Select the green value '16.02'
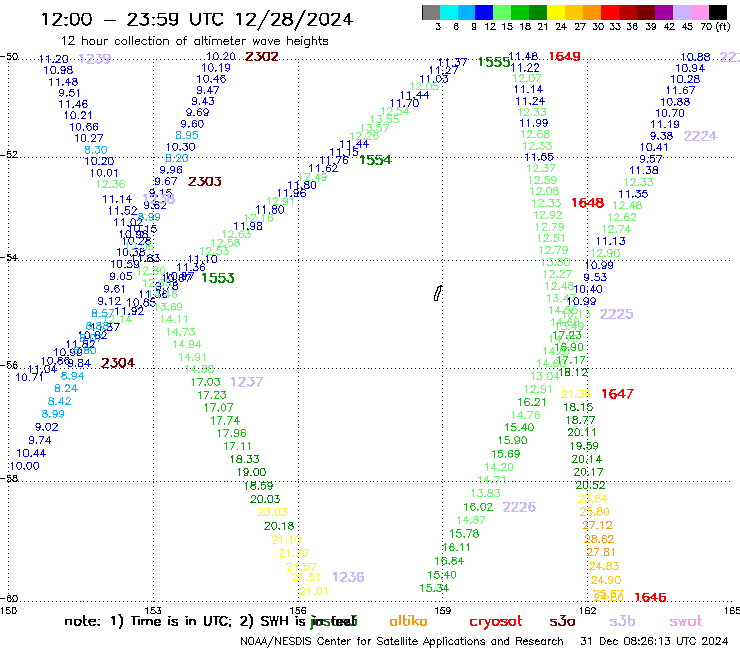This screenshot has height=650, width=740. [478, 507]
